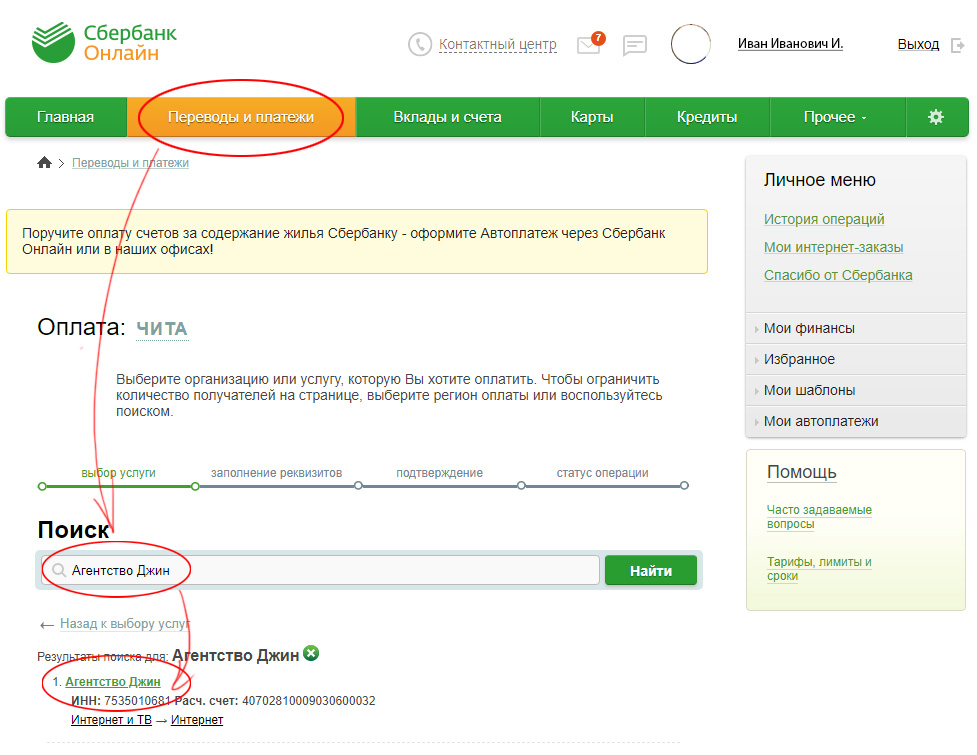Click the back arrow next to Назад к выбору услуг

[47, 625]
